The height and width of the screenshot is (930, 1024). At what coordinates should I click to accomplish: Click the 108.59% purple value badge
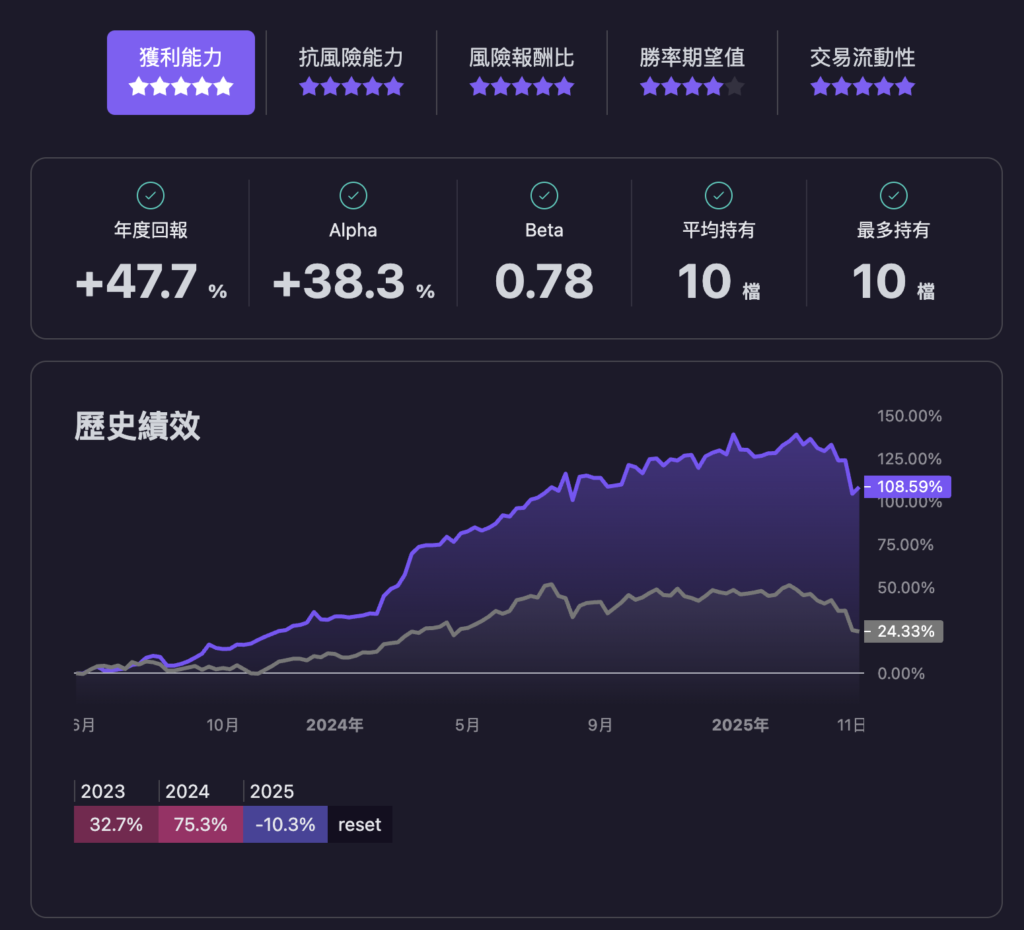pos(907,487)
